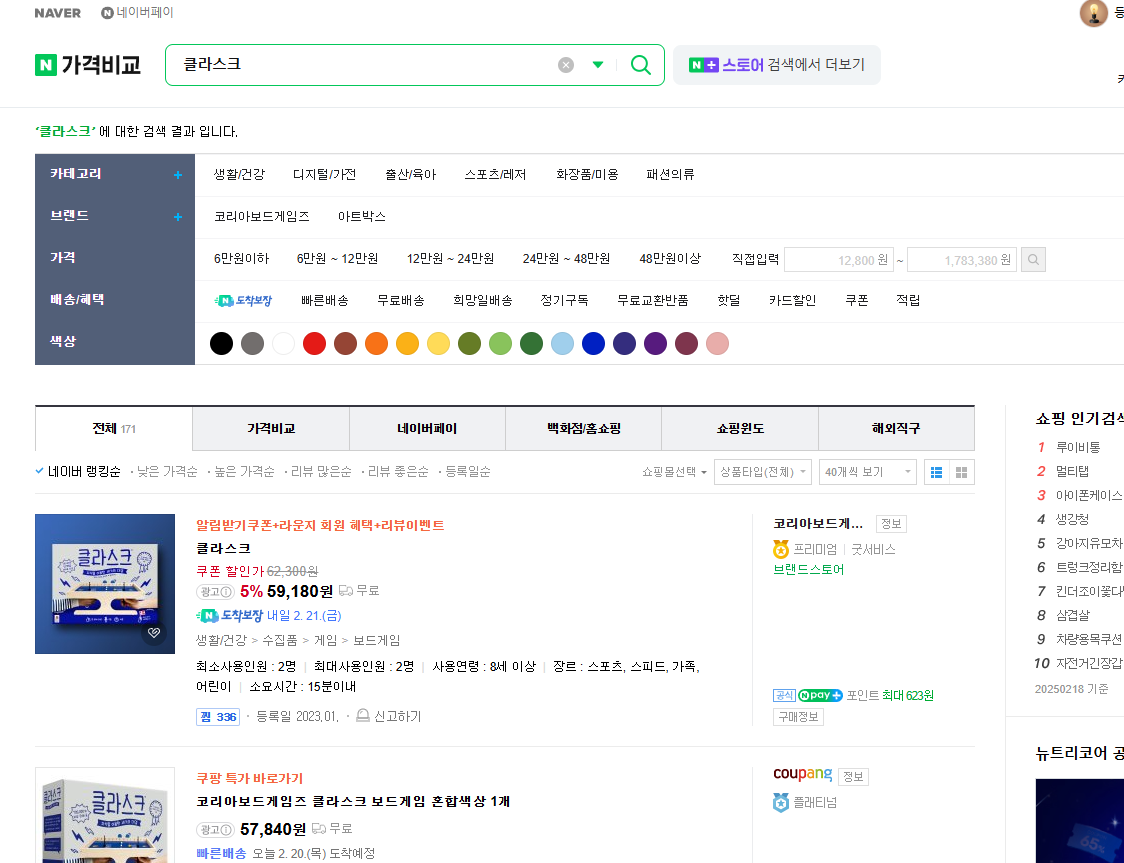
Task: Switch to grid view icon
Action: 962,472
